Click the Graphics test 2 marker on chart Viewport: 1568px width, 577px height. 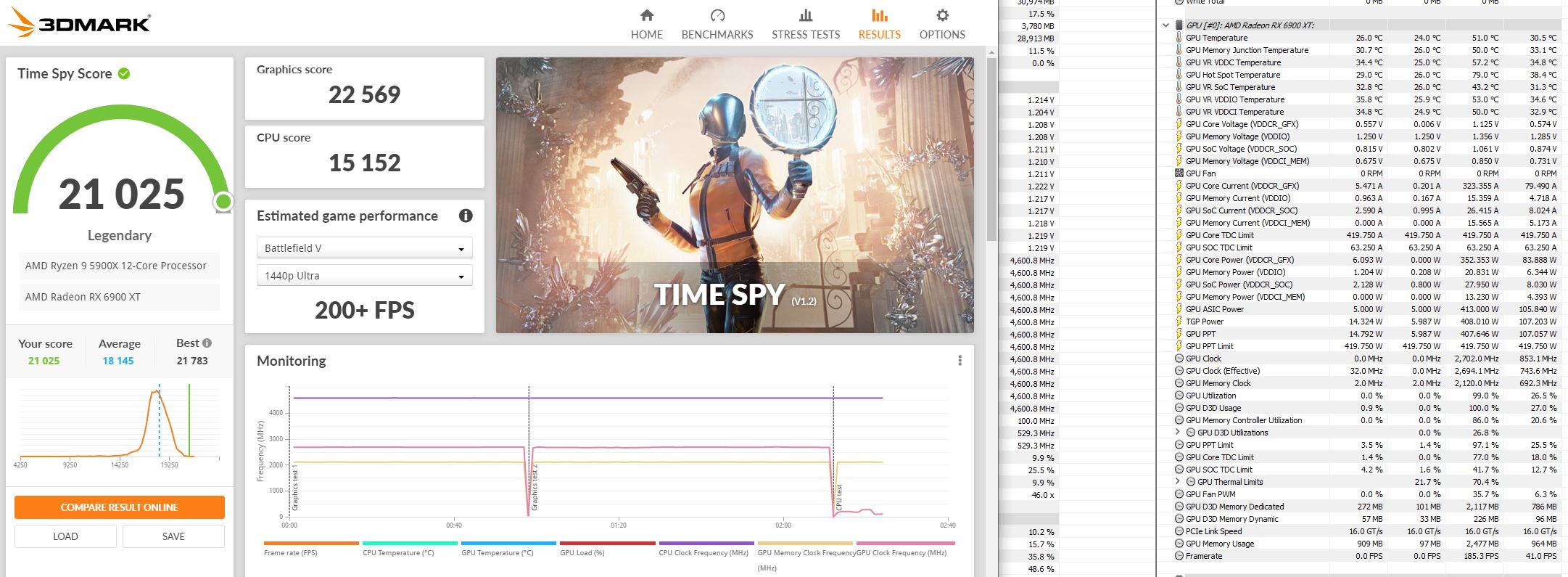pos(535,489)
